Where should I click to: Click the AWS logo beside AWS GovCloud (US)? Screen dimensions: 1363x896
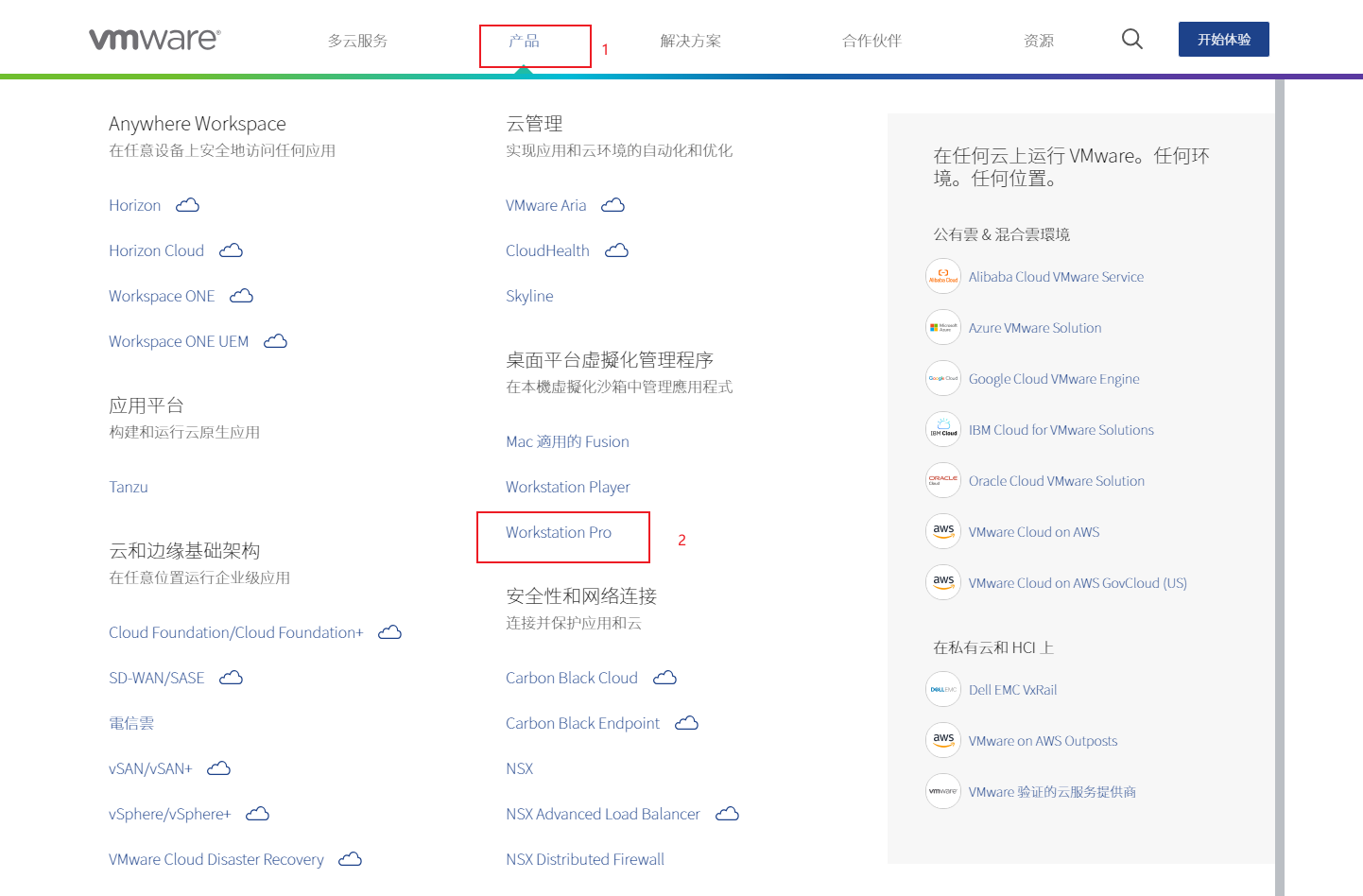pos(943,582)
